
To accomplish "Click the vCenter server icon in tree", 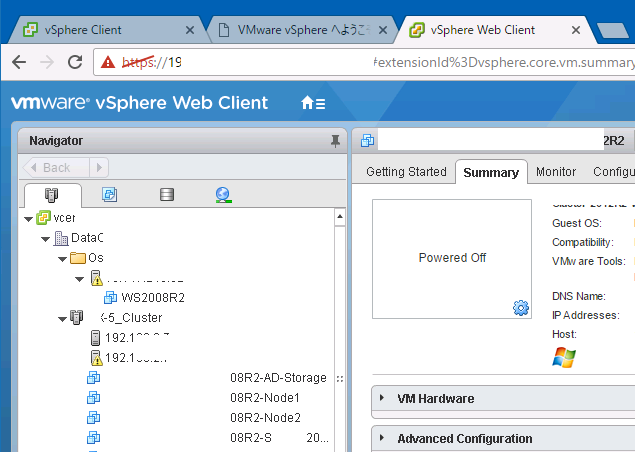I will (44, 218).
